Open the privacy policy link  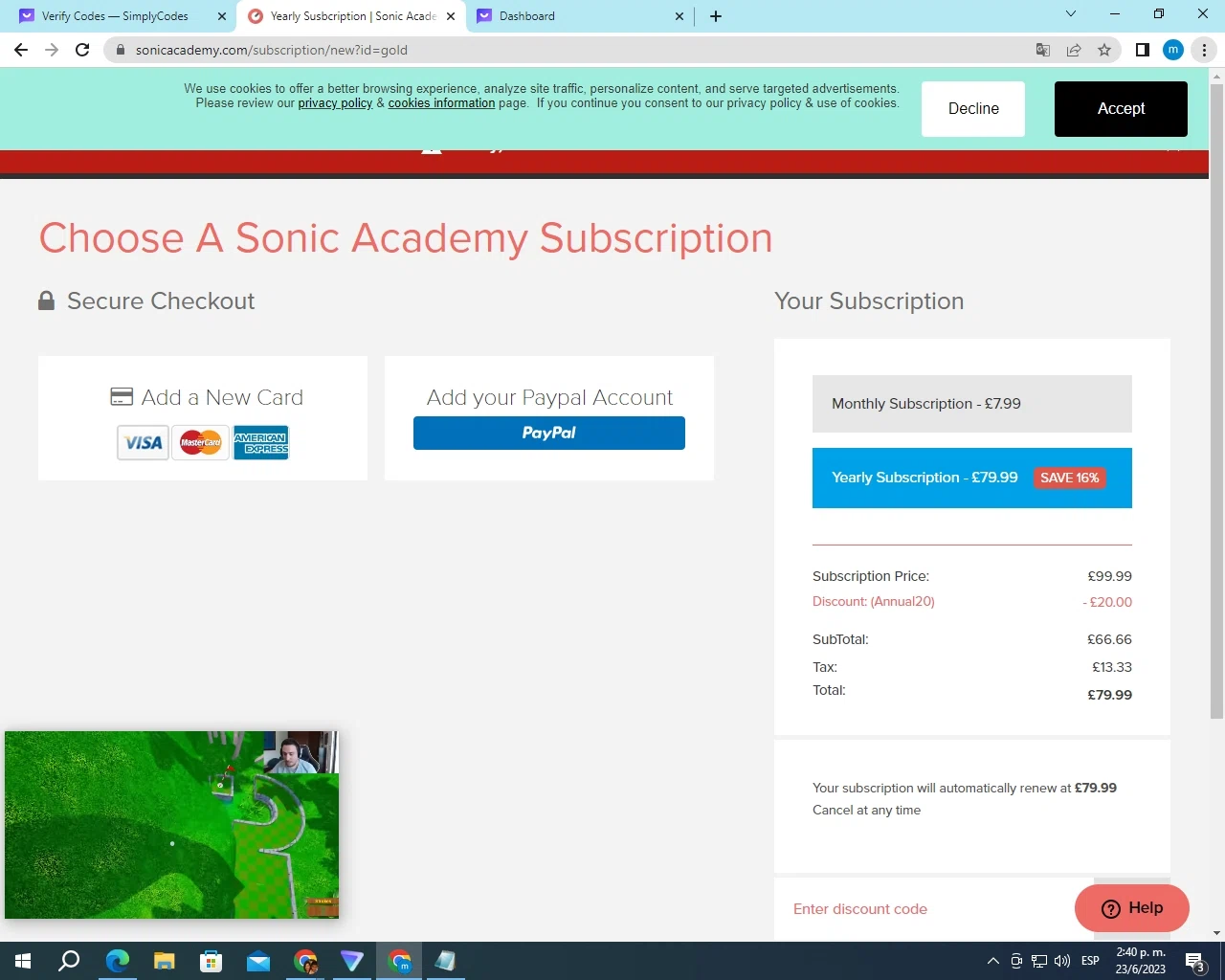pos(335,103)
